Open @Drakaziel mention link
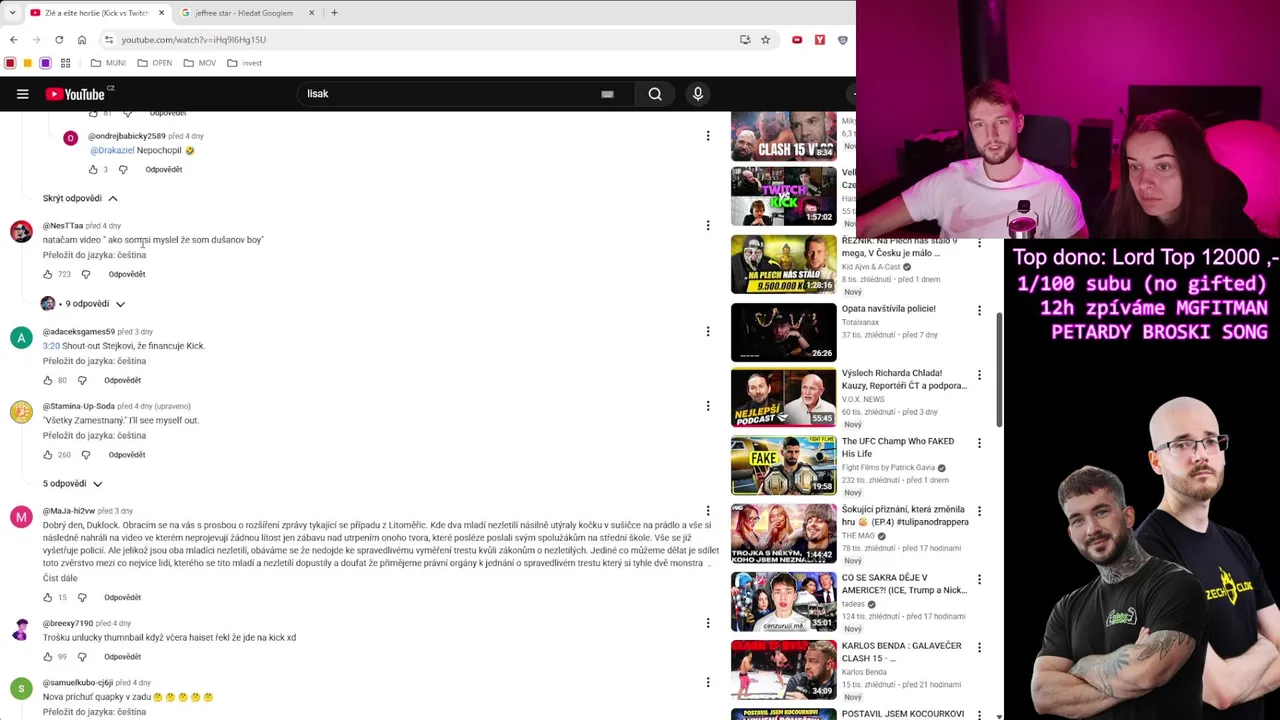Viewport: 1280px width, 720px height. point(112,150)
